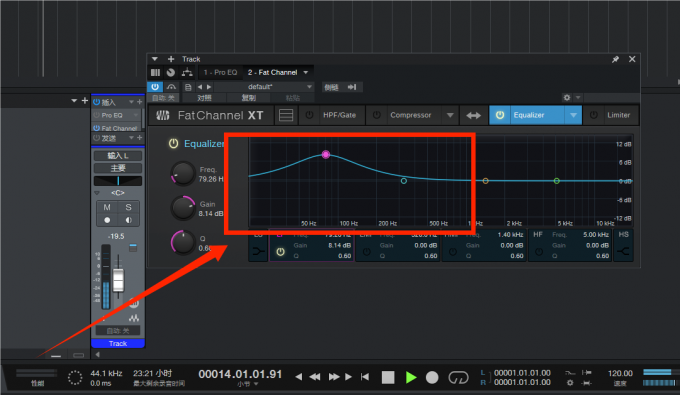680x395 pixels.
Task: Open plugin routing icon in plugin header
Action: tap(187, 72)
